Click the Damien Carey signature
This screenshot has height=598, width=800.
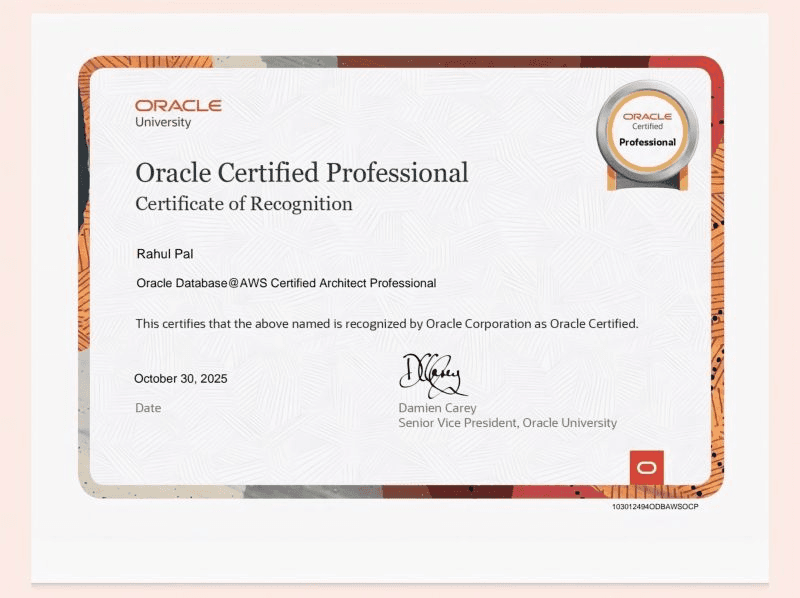pos(432,376)
